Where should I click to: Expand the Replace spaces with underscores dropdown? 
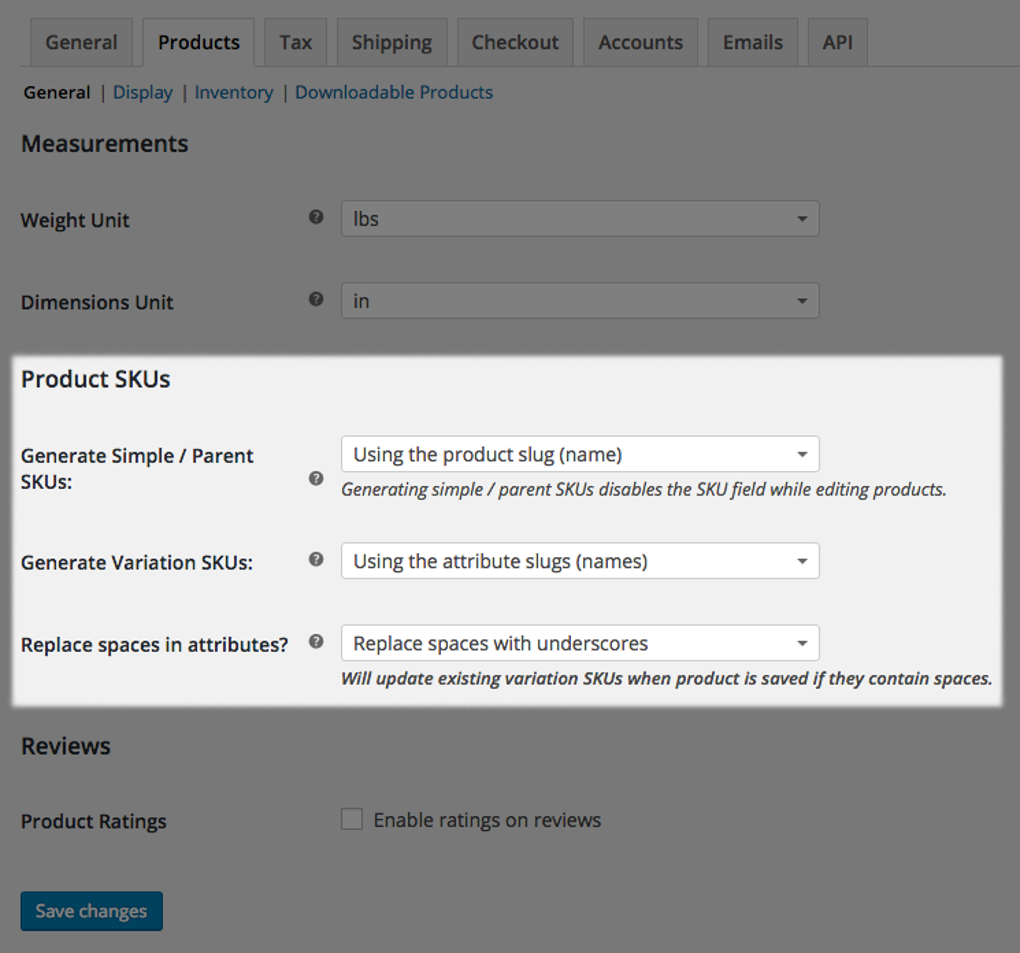click(x=580, y=643)
